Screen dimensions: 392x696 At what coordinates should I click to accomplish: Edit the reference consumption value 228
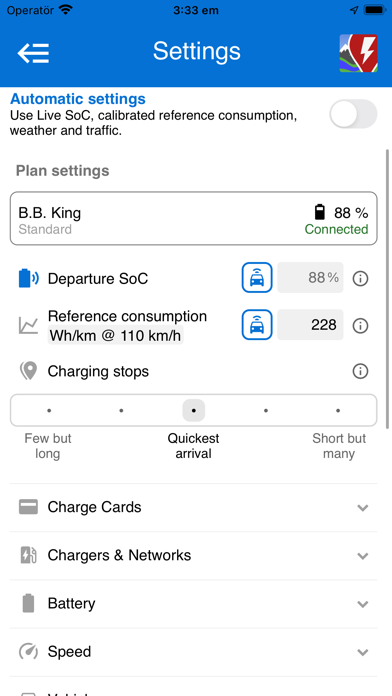point(310,325)
